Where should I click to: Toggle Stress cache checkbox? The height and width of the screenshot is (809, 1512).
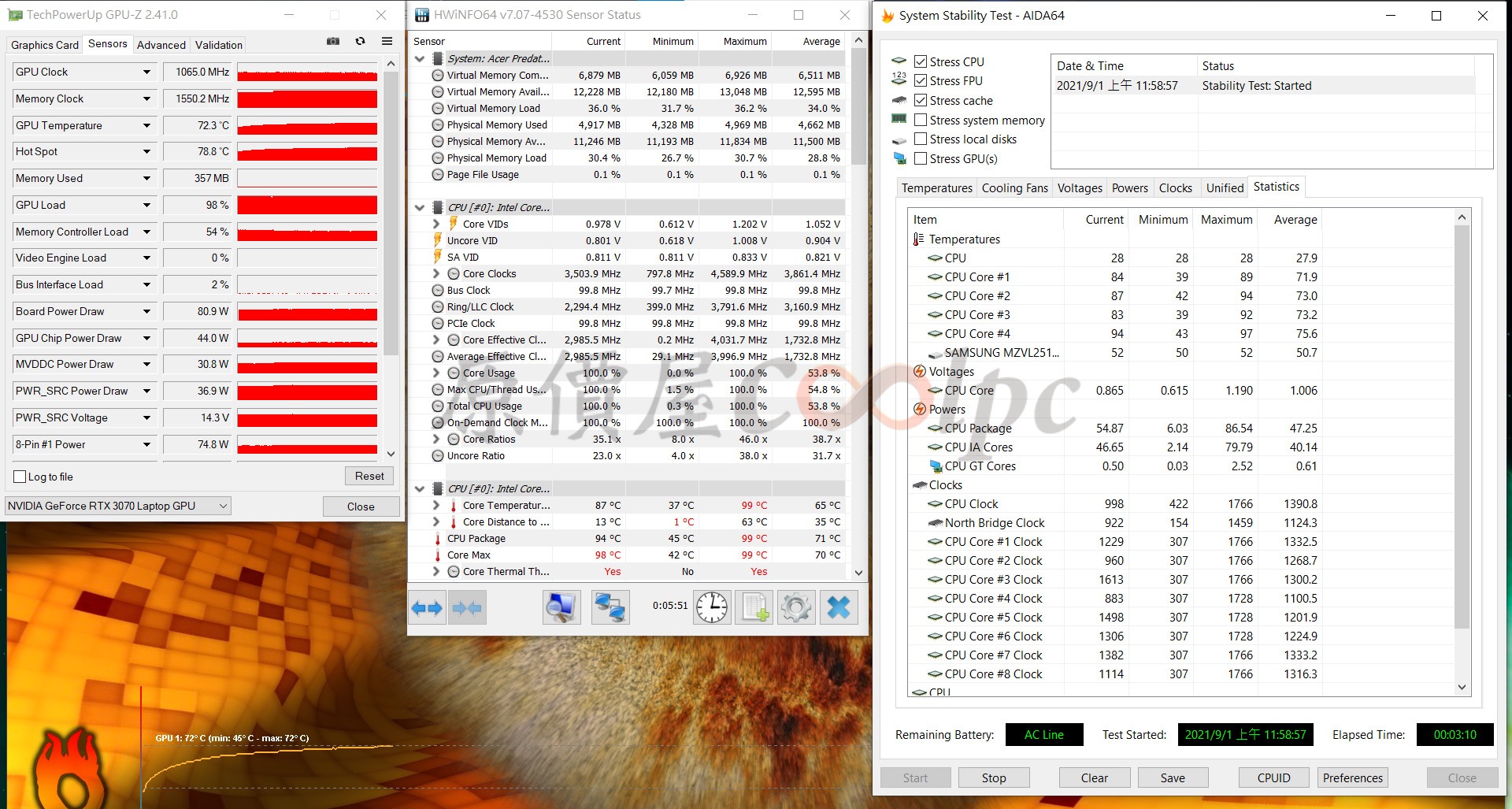pyautogui.click(x=920, y=100)
